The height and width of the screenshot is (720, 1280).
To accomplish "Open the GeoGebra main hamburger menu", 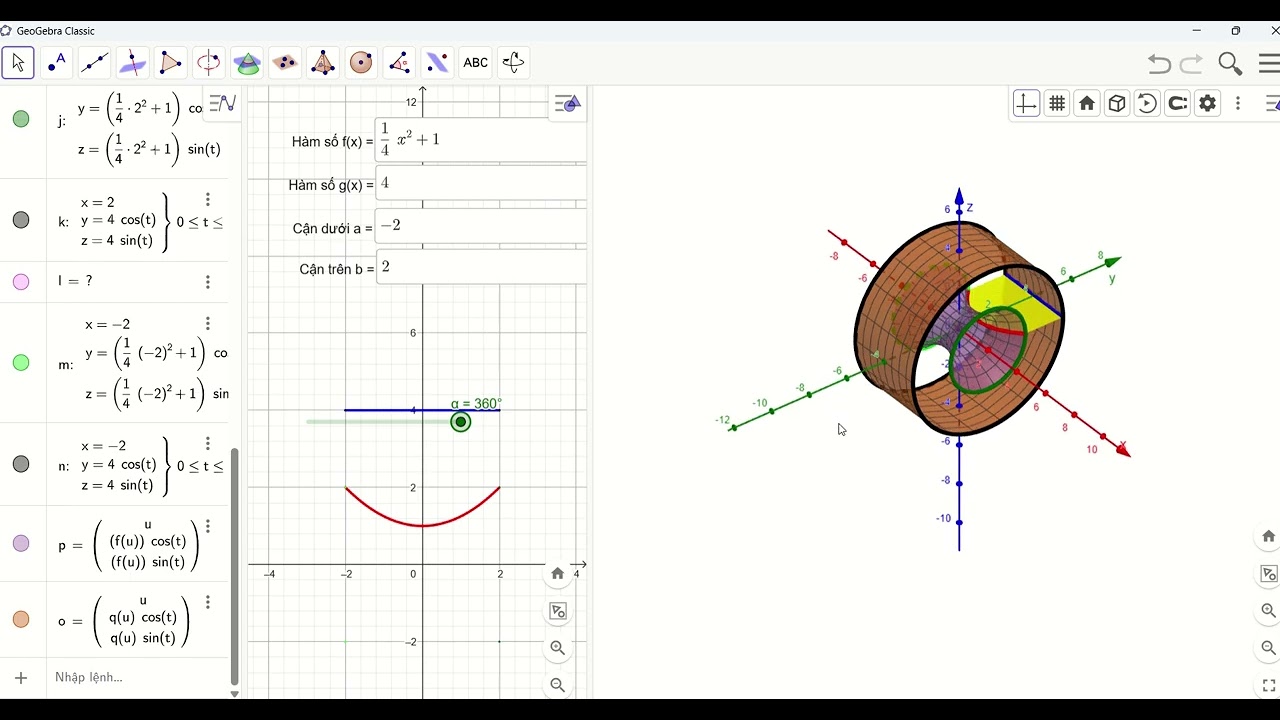I will 1270,64.
